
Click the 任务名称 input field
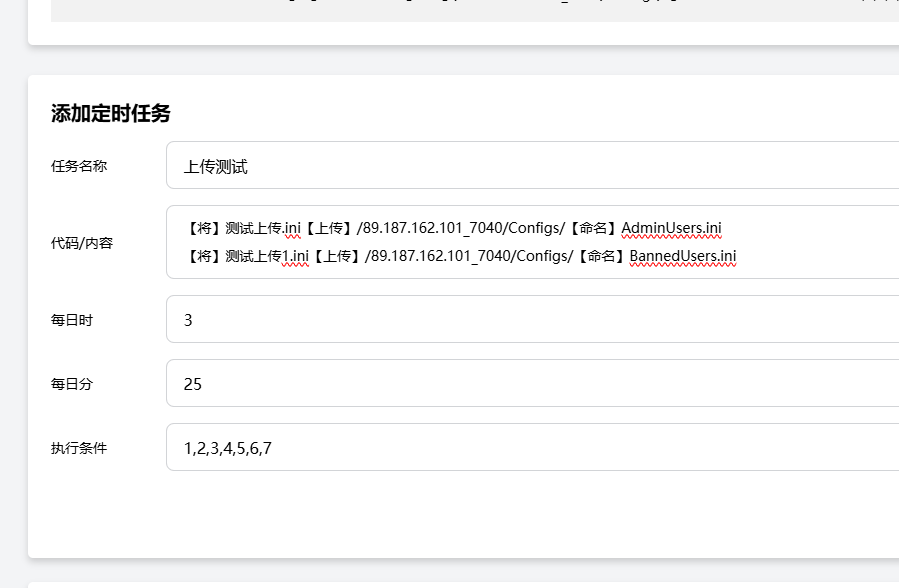click(x=530, y=166)
